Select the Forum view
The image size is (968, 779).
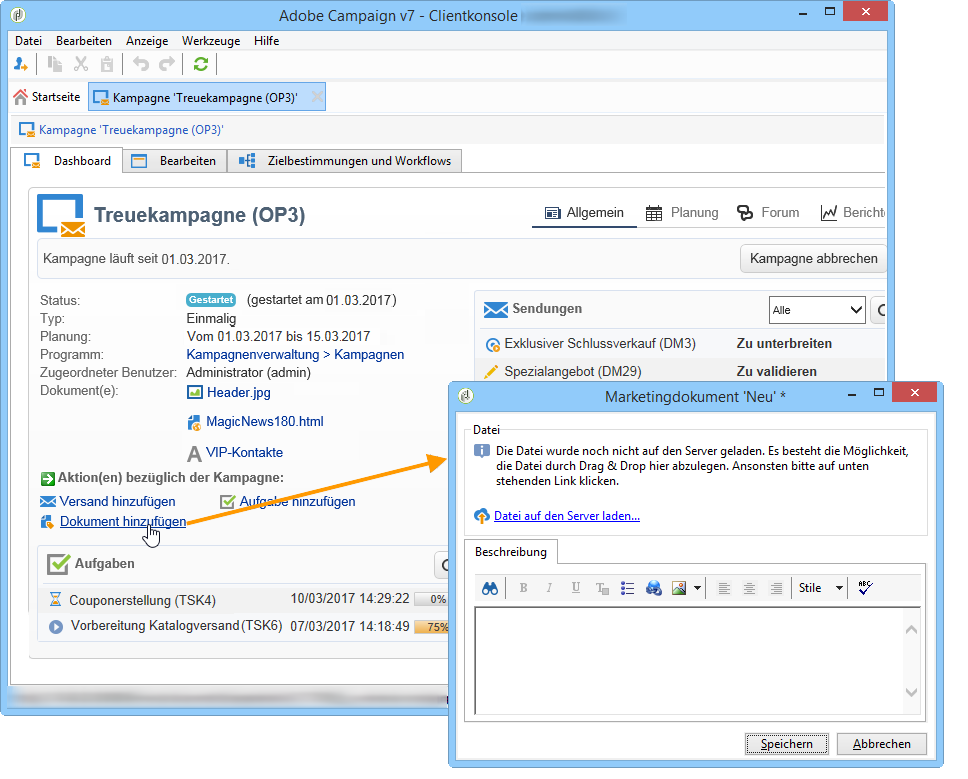coord(768,213)
